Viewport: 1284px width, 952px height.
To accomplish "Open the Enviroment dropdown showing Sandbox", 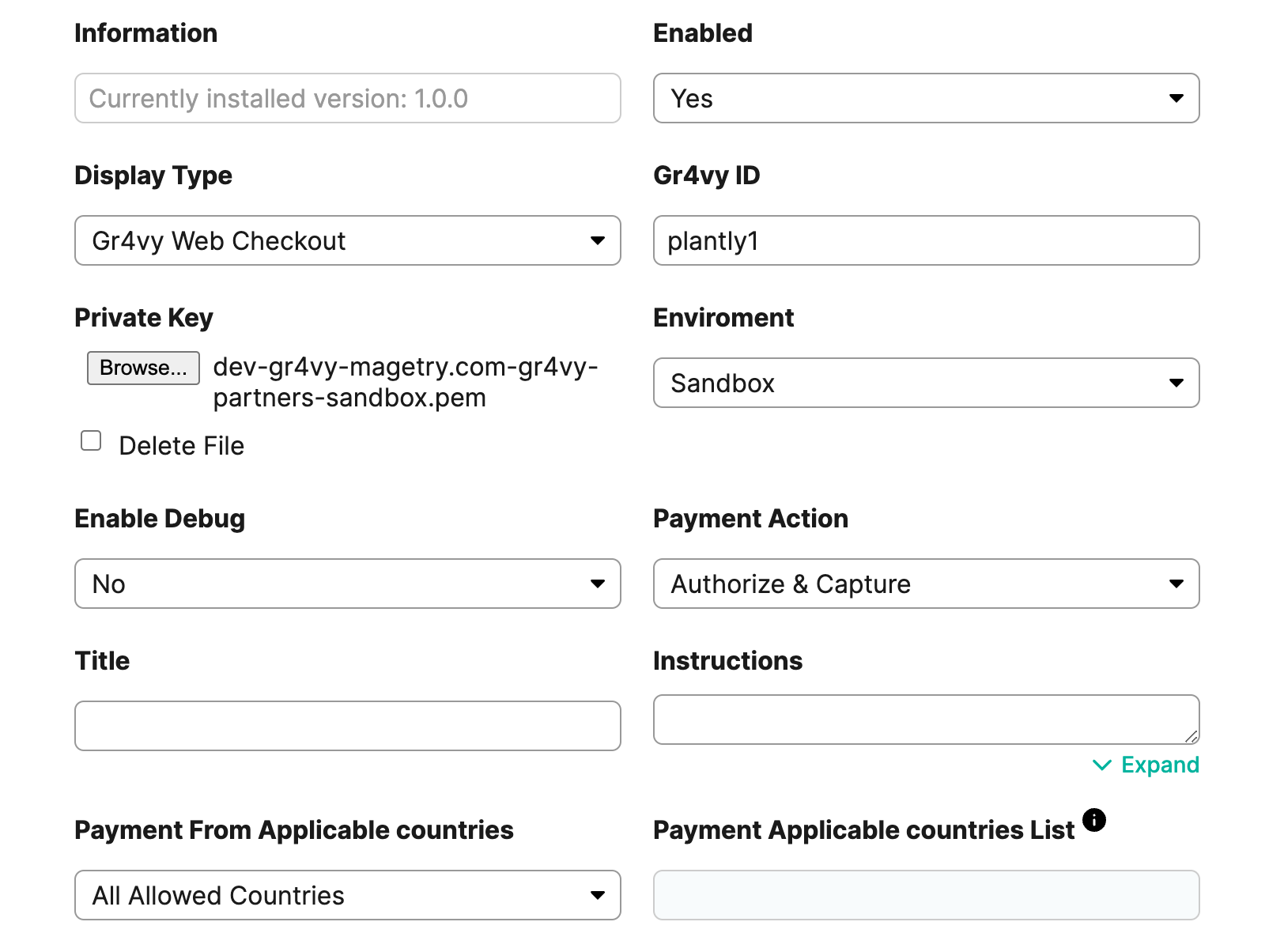I will (925, 383).
